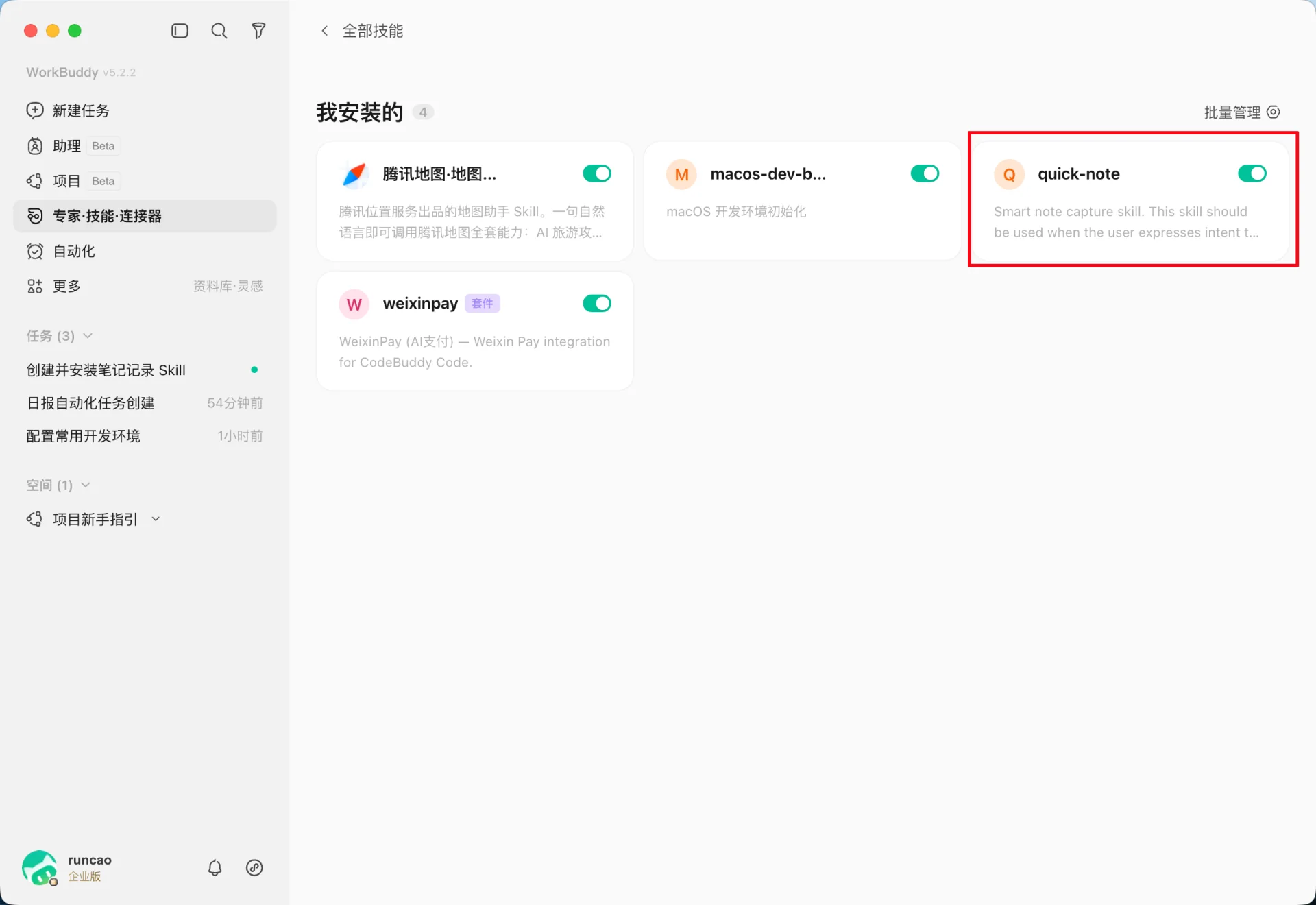Click the macos-dev-b... card title
The height and width of the screenshot is (905, 1316).
768,174
